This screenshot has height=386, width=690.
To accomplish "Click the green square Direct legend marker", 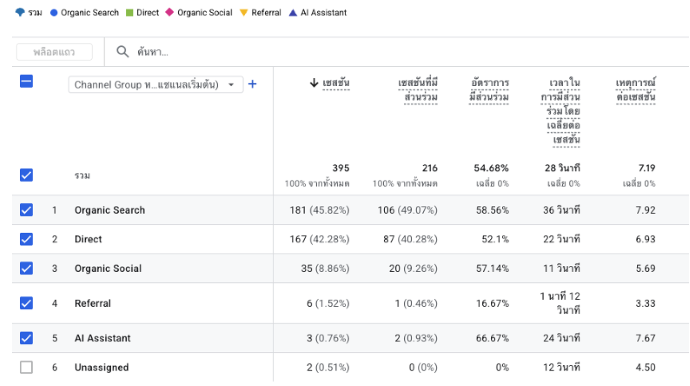I will click(129, 13).
